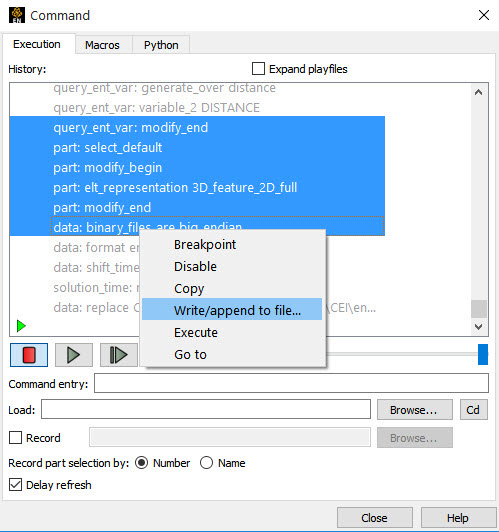The width and height of the screenshot is (499, 532).
Task: Click the Command entry text field
Action: (291, 383)
